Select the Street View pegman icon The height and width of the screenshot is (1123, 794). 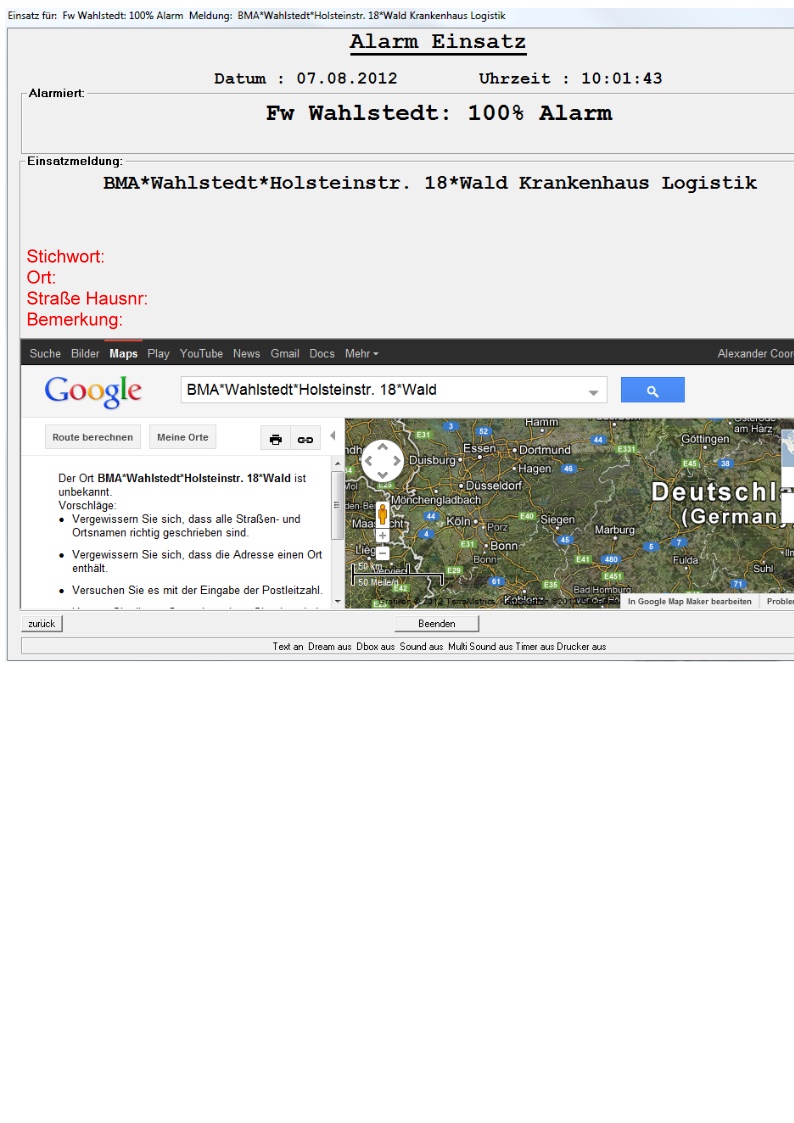(x=382, y=516)
